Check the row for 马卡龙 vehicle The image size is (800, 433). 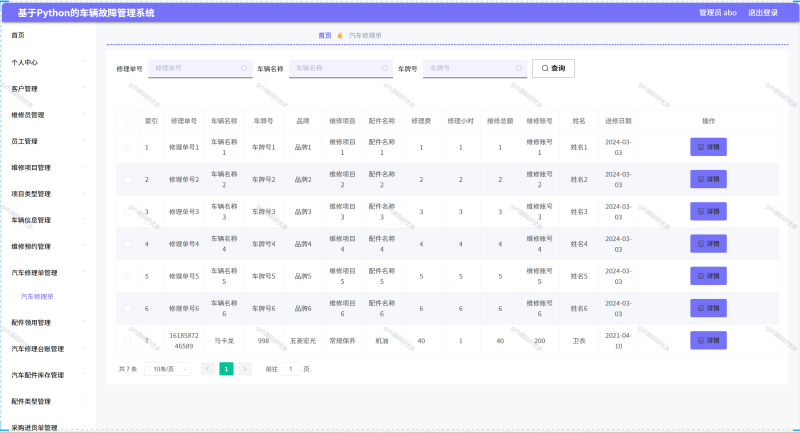point(128,341)
